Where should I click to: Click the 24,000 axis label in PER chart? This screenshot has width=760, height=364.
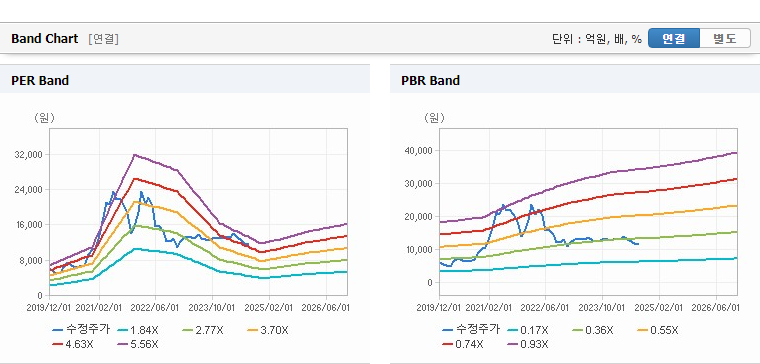click(x=30, y=190)
